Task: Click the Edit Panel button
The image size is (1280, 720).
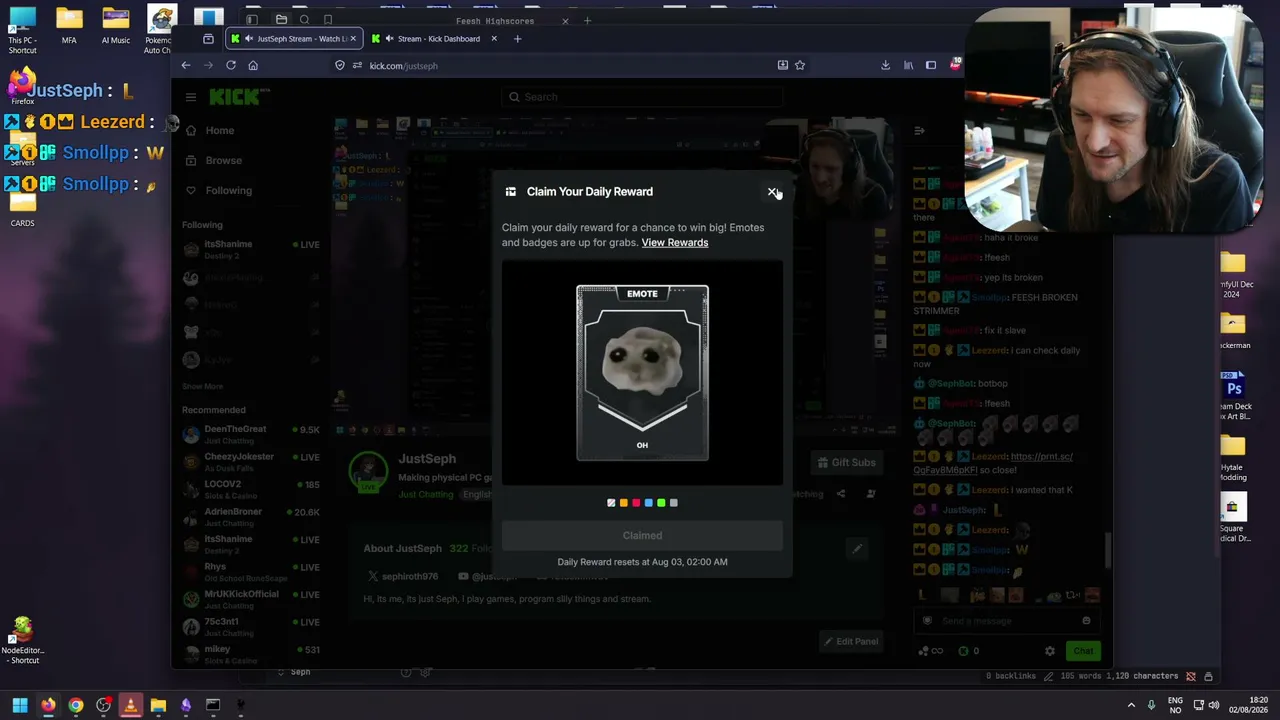Action: (850, 641)
